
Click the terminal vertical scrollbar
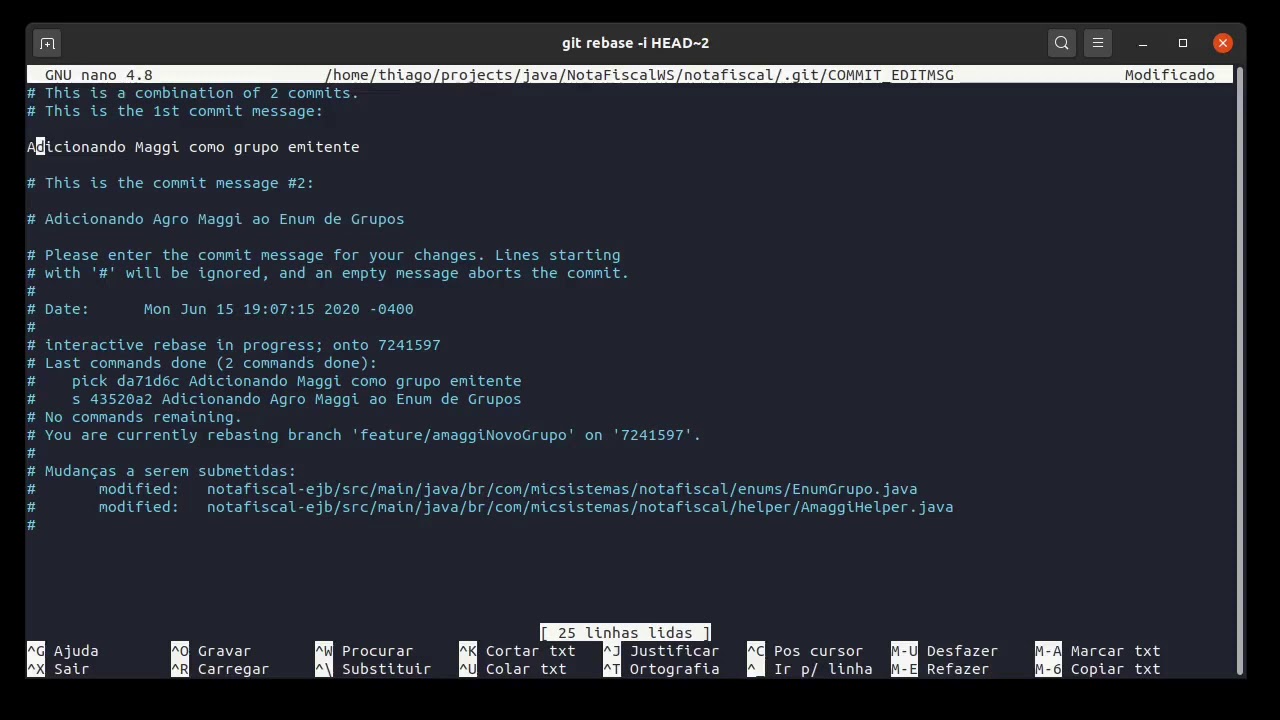coord(1241,370)
